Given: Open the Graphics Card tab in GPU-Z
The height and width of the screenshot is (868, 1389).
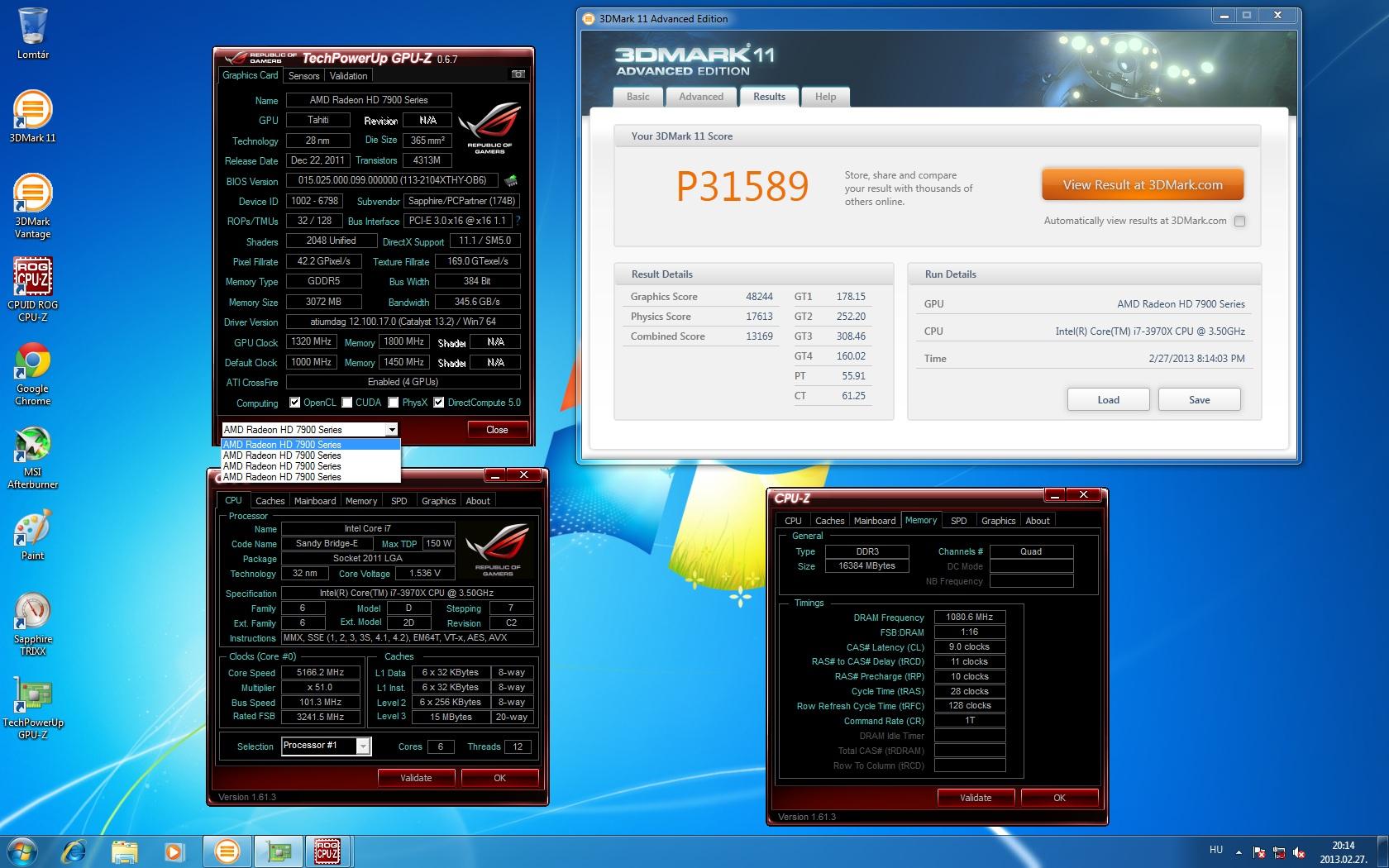Looking at the screenshot, I should click(x=251, y=75).
